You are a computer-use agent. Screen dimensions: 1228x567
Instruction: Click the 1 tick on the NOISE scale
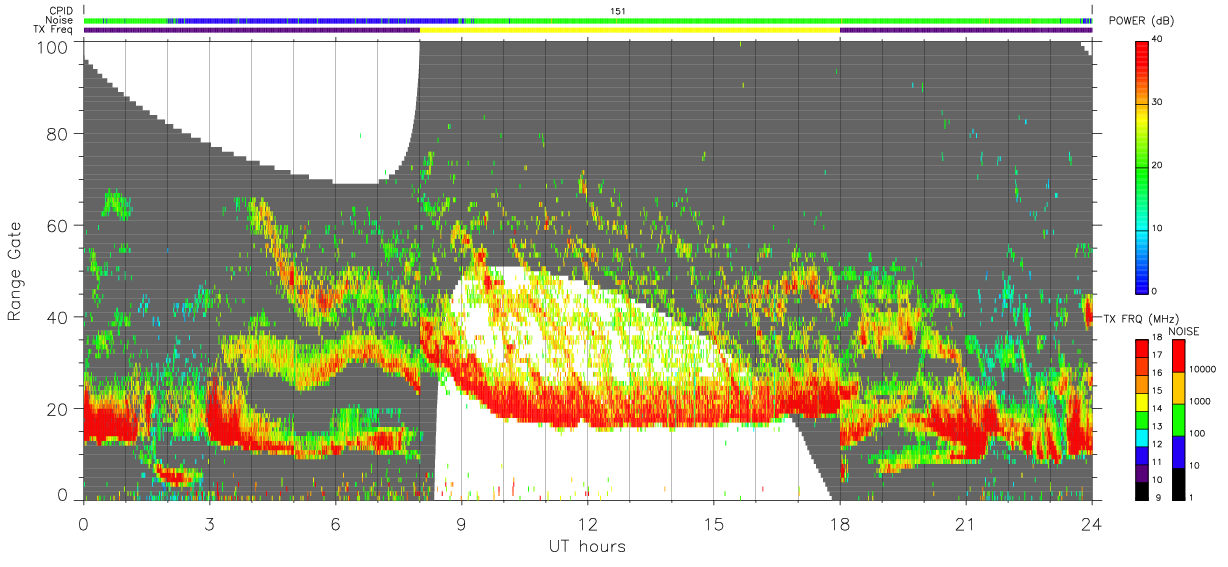pos(1190,498)
